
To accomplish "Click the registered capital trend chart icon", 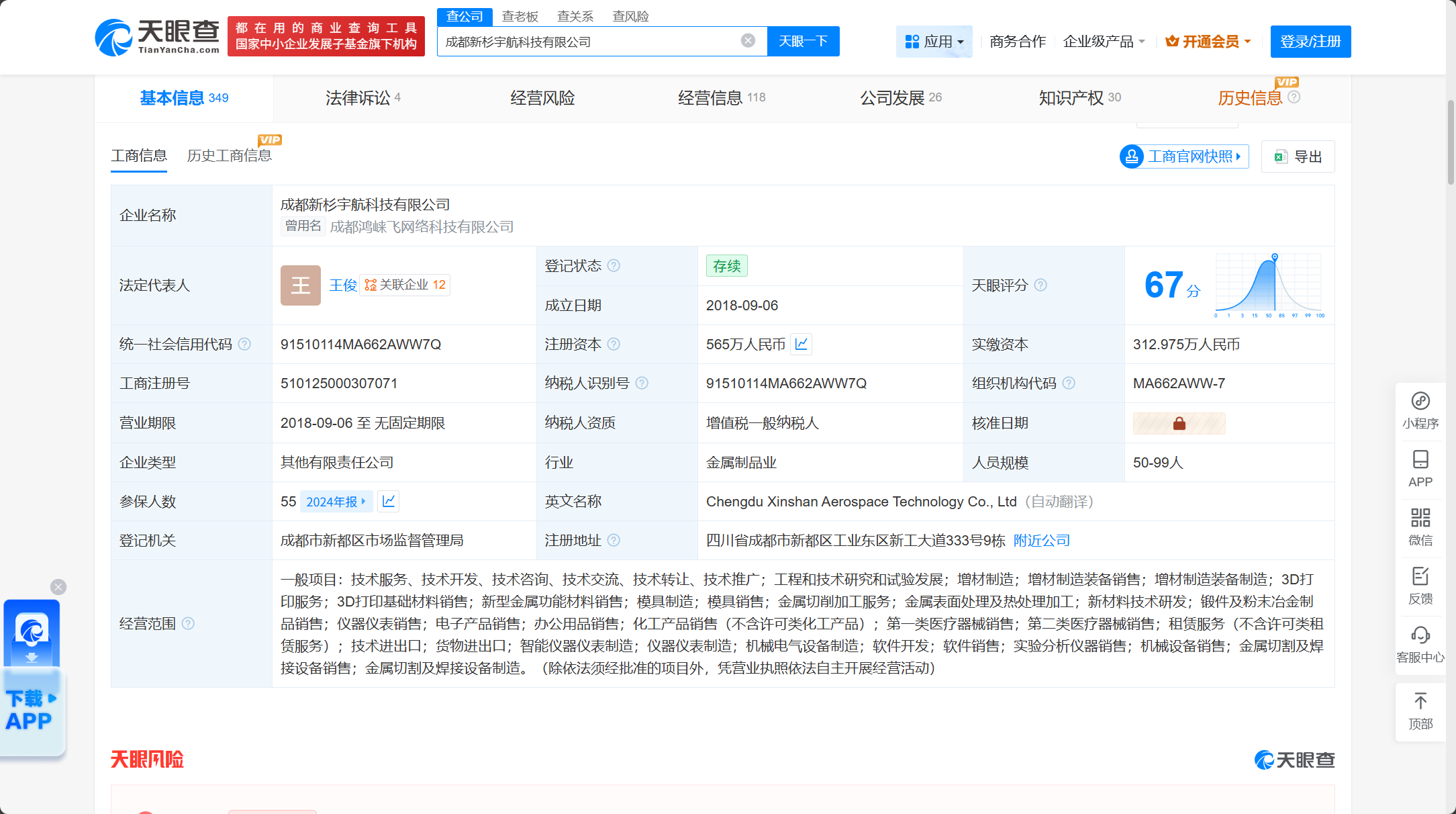I will click(x=801, y=345).
